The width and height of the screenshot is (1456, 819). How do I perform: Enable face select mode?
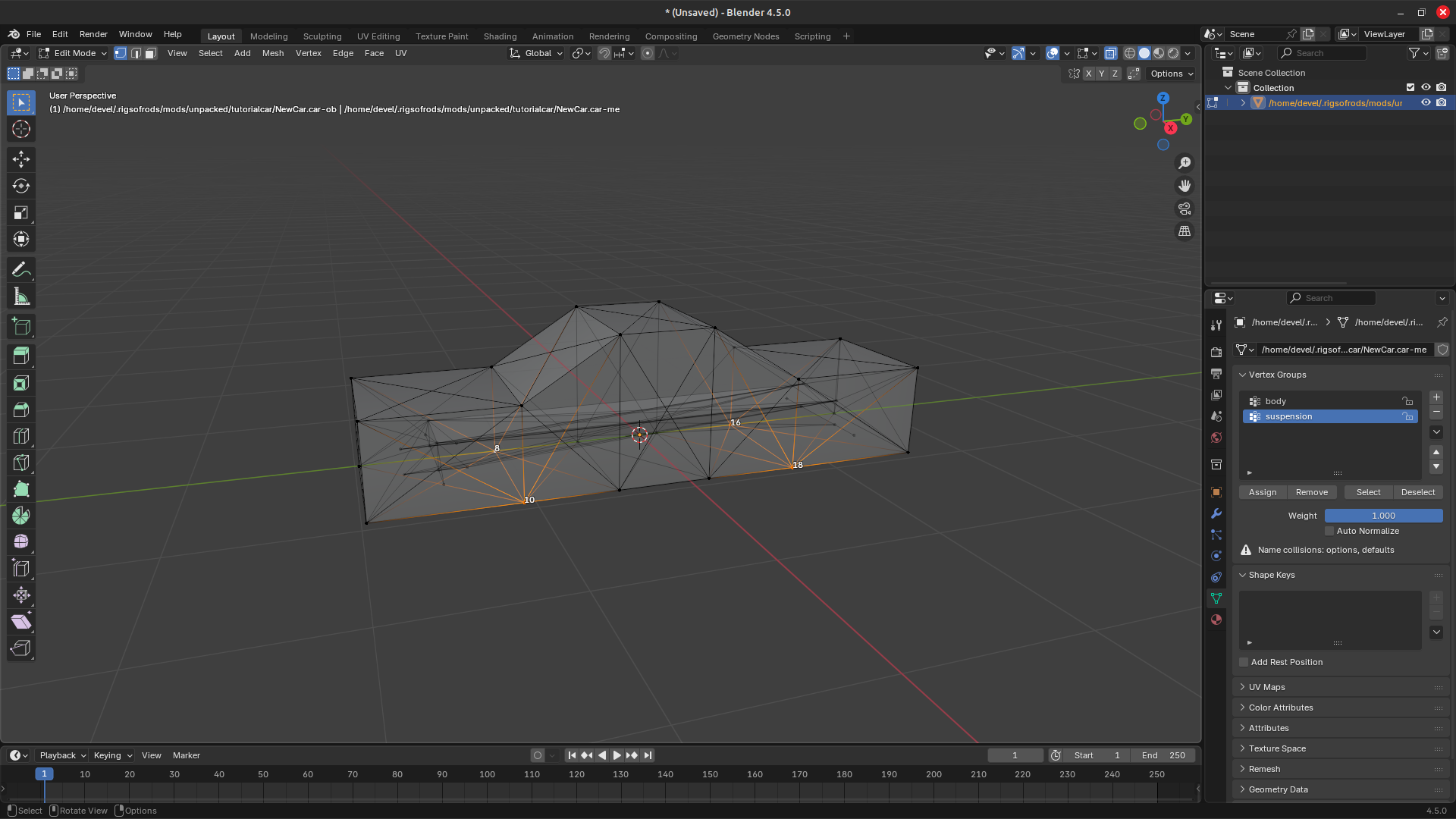[151, 53]
